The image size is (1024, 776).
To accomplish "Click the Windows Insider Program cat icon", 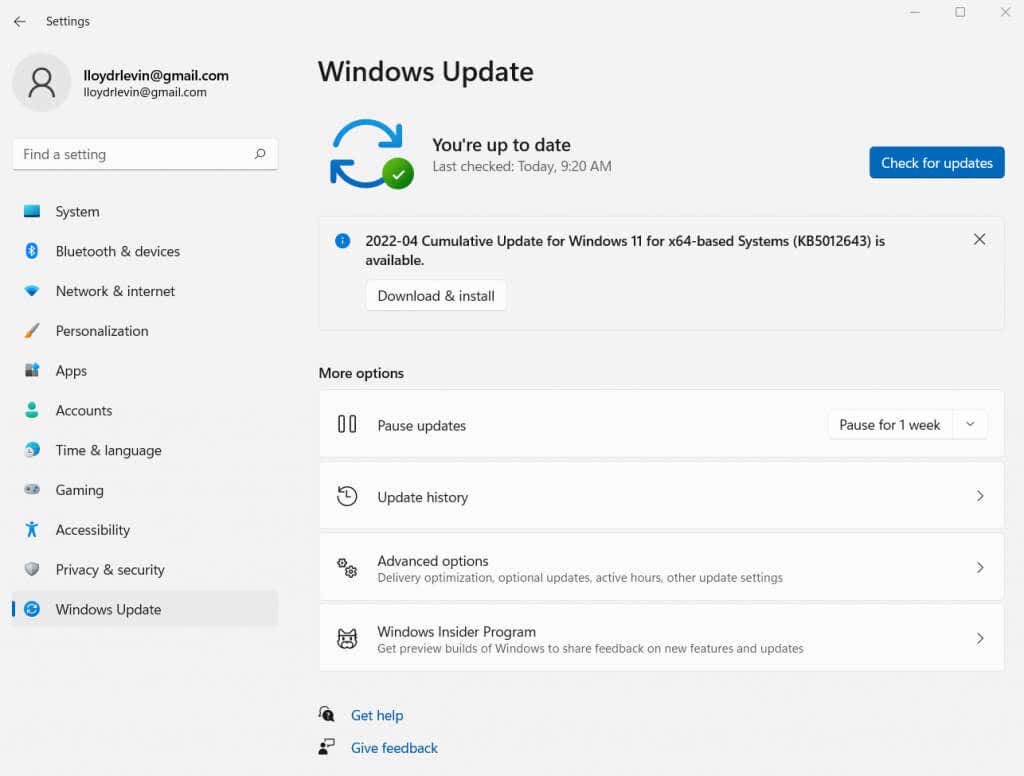I will (347, 638).
